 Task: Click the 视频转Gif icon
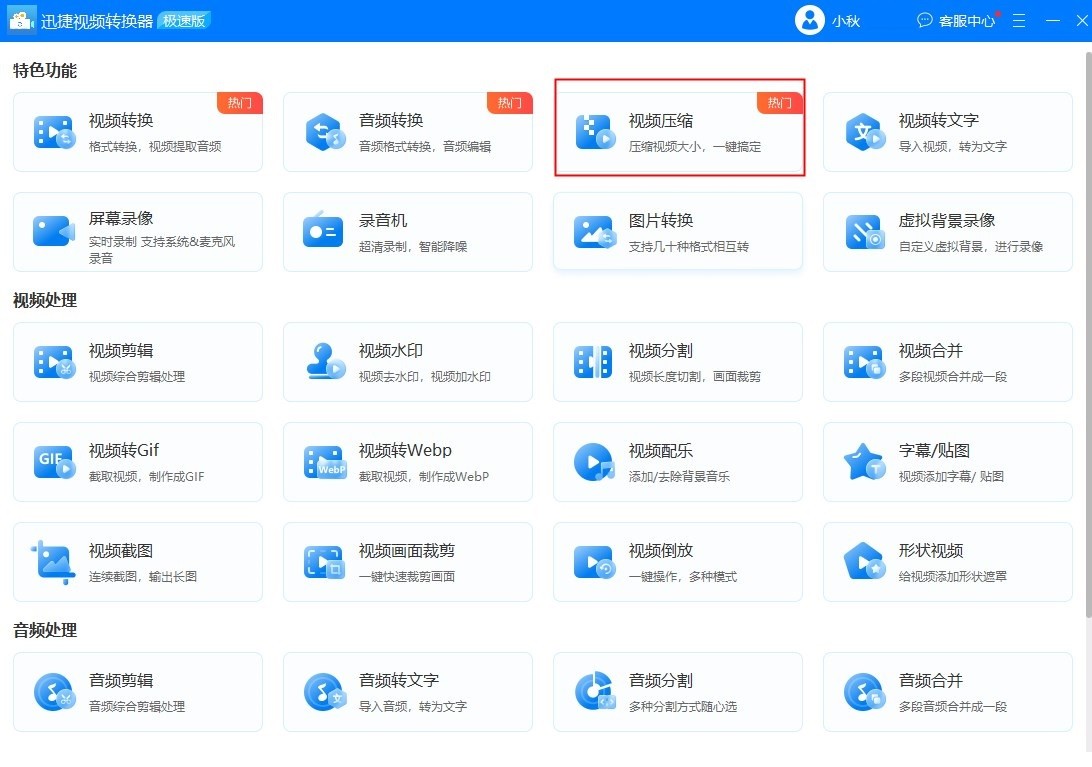(54, 462)
